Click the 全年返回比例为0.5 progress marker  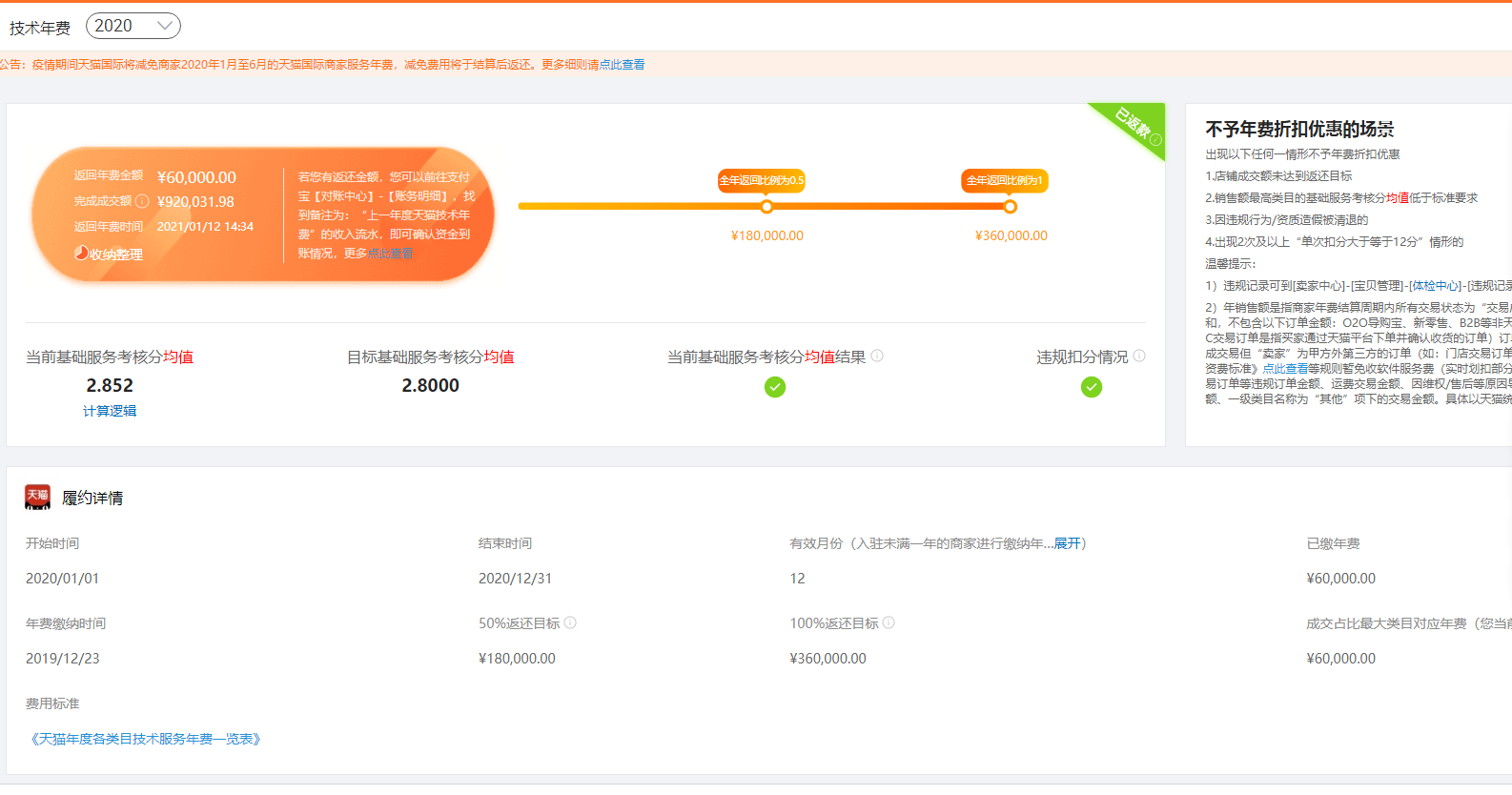[x=766, y=207]
